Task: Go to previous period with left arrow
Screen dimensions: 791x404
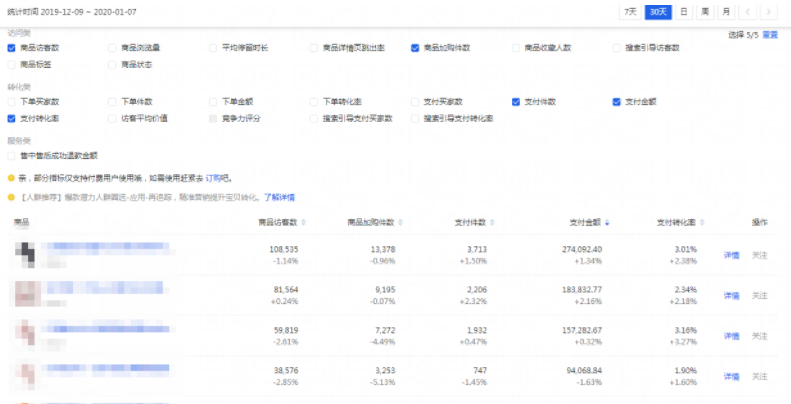Action: (748, 12)
